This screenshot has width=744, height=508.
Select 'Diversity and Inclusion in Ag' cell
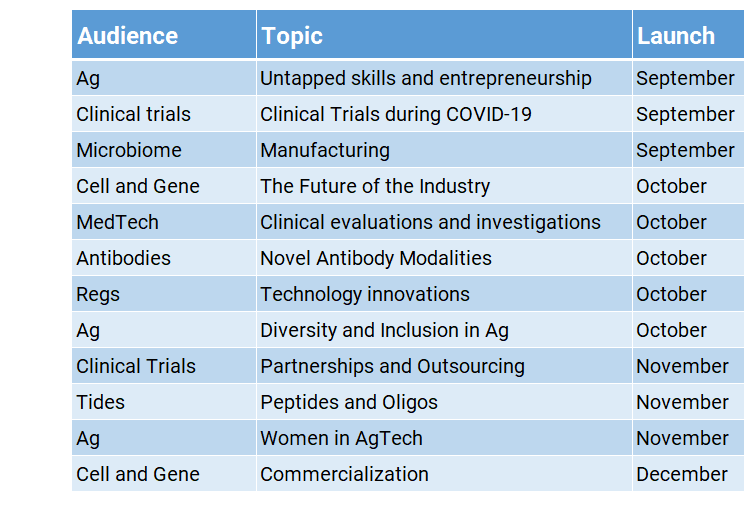pos(385,330)
